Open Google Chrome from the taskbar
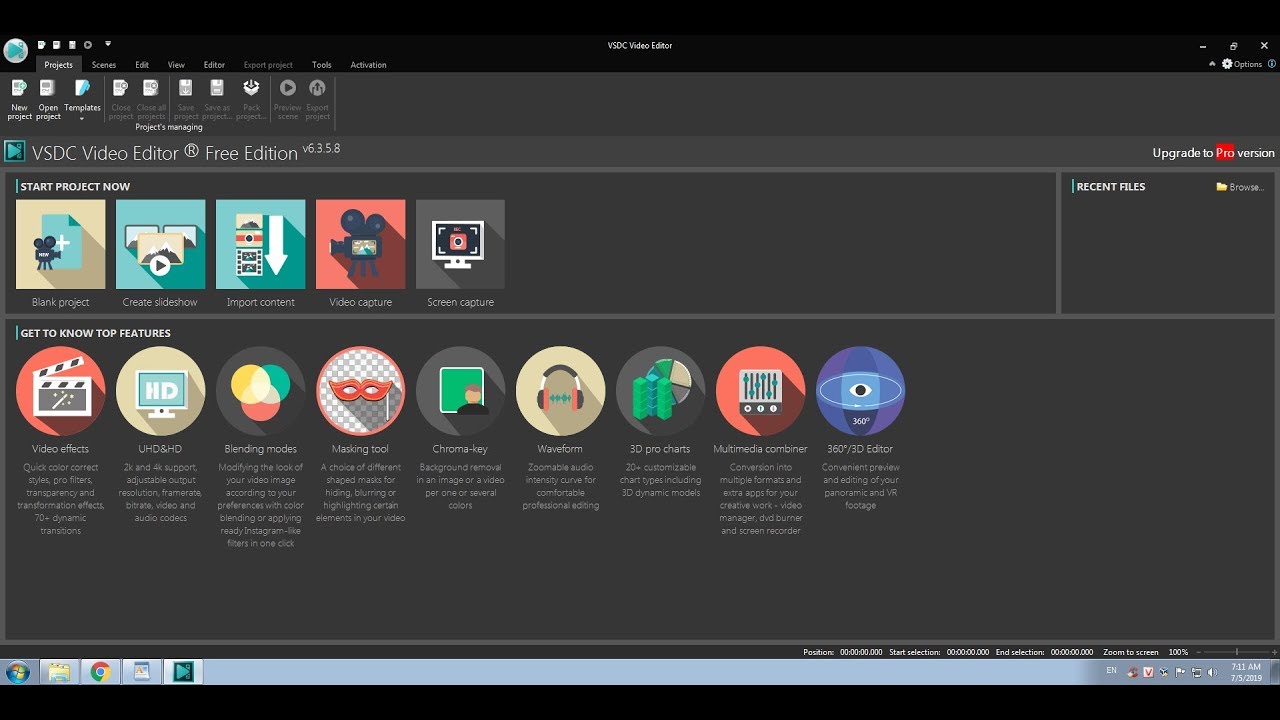 [100, 672]
